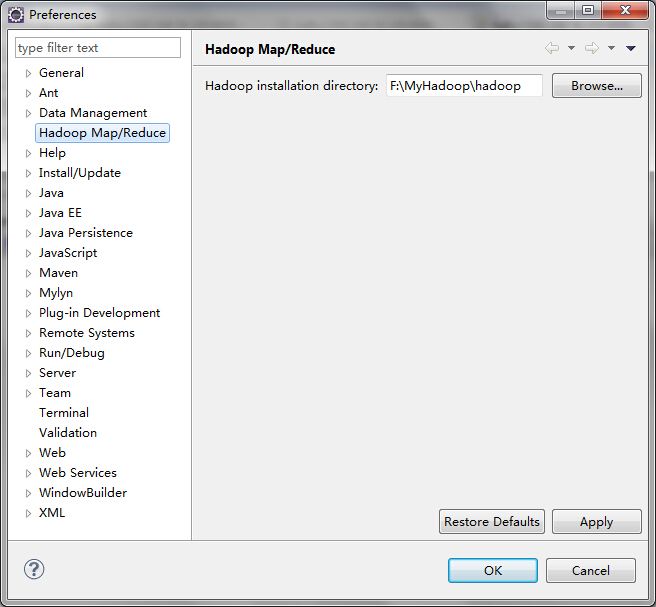Open the forward history dropdown arrow
656x607 pixels.
point(611,48)
